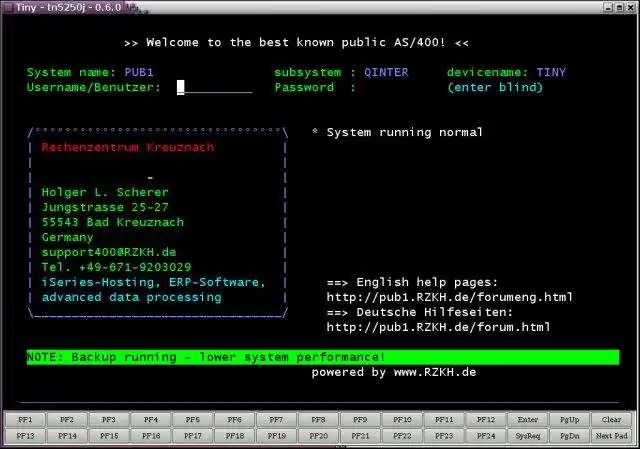Click the window icon in title bar
This screenshot has height=449, width=640.
[8, 7]
